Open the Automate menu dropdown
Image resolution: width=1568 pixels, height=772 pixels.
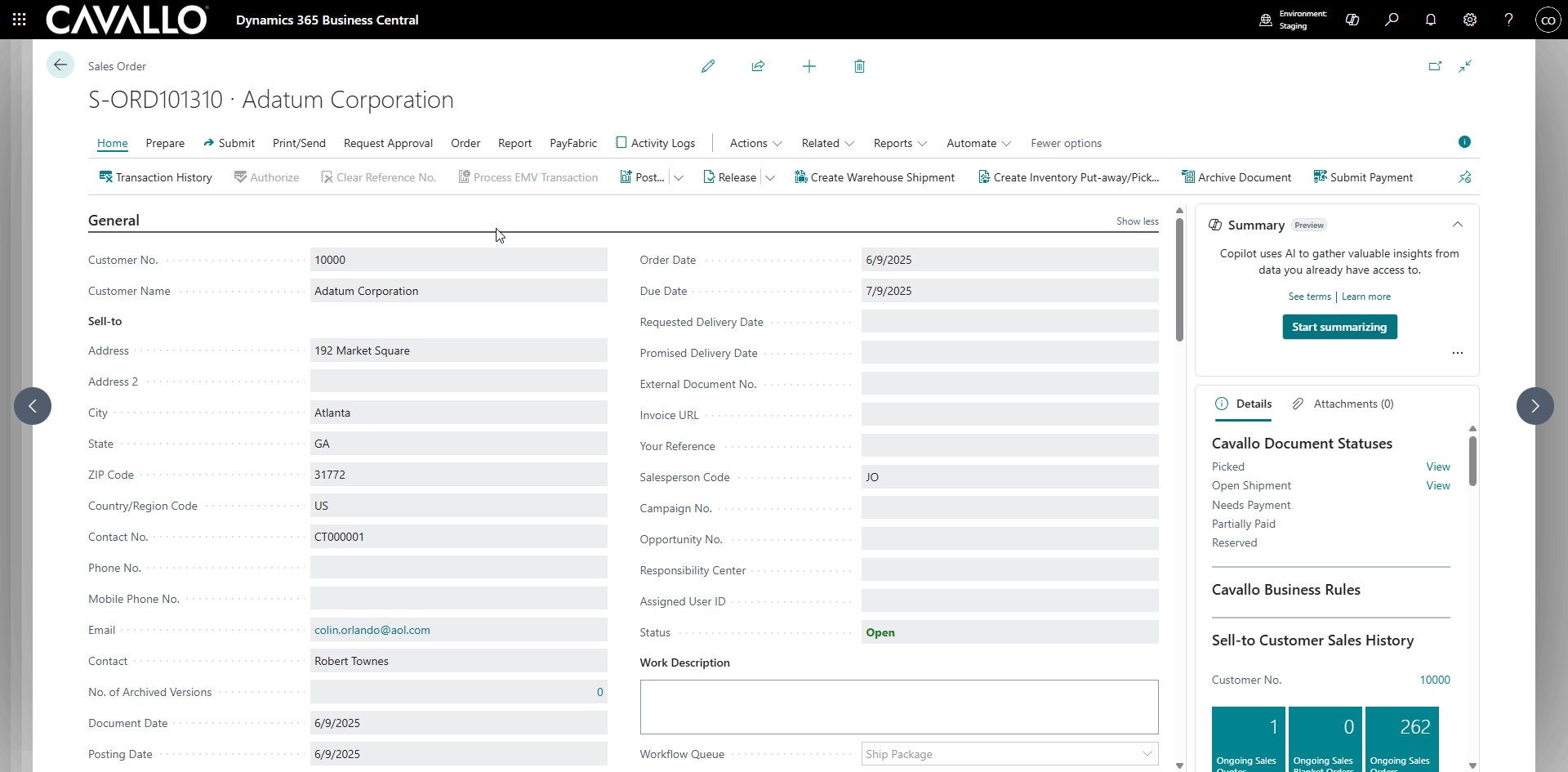[x=979, y=143]
